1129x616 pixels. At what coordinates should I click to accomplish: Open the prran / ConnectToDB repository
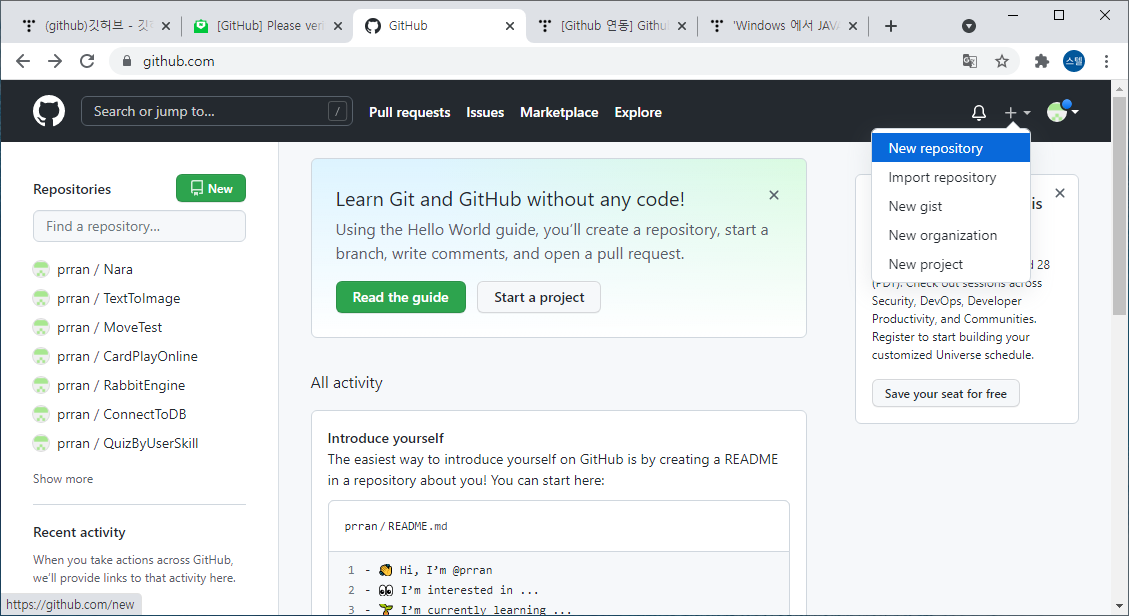tap(122, 415)
